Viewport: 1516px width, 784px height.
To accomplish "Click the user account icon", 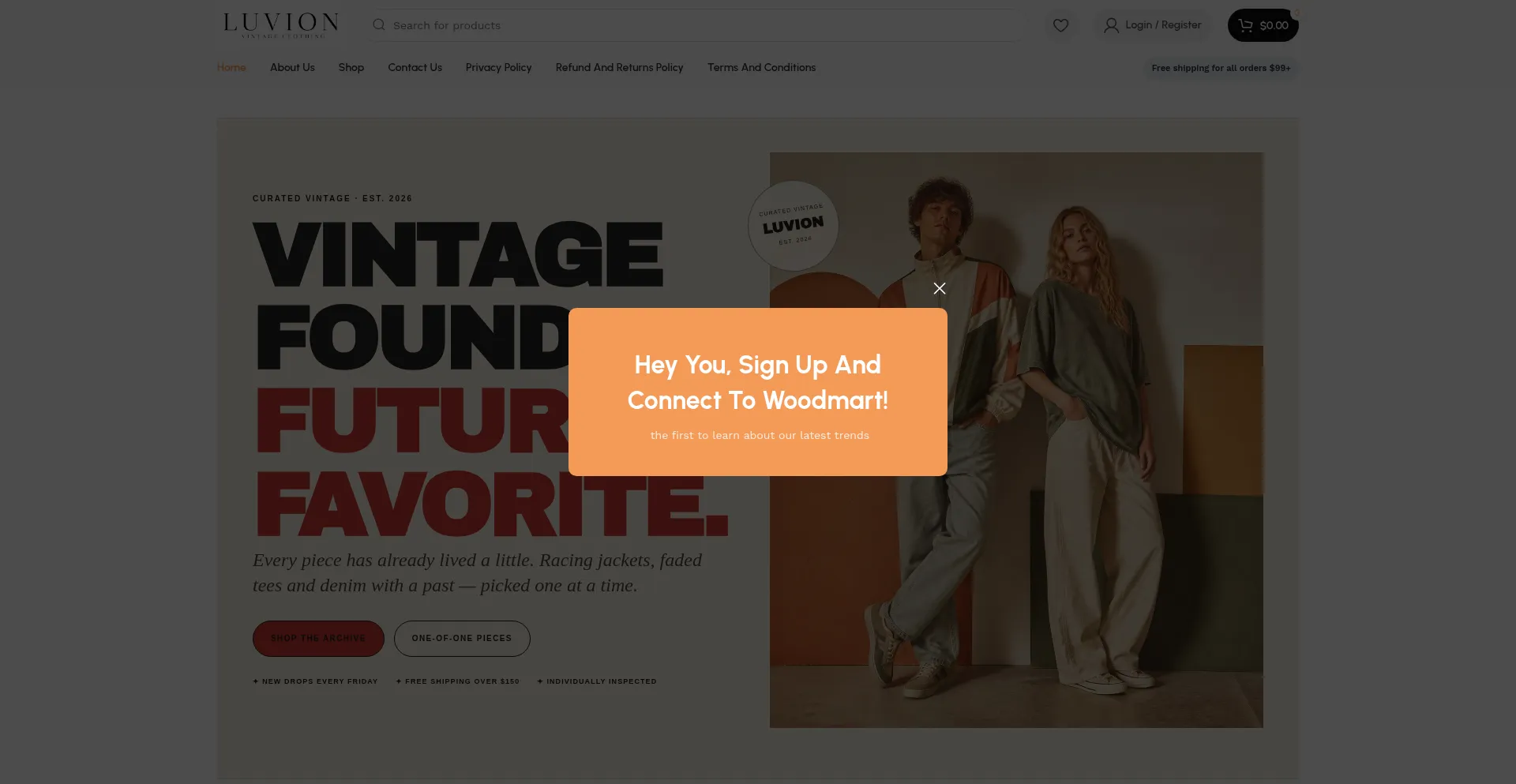I will [1111, 25].
